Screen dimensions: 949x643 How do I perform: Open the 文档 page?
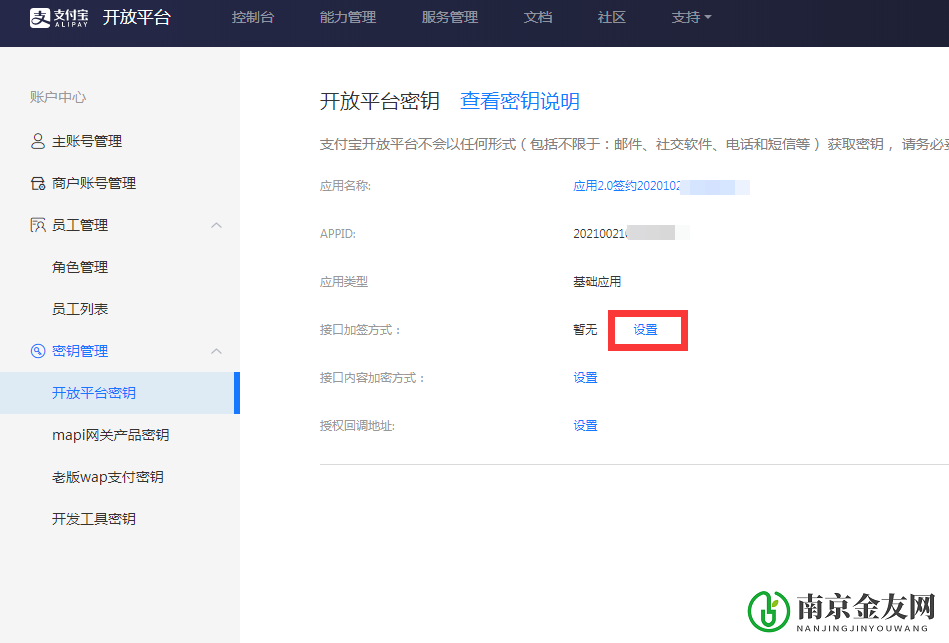[x=538, y=17]
